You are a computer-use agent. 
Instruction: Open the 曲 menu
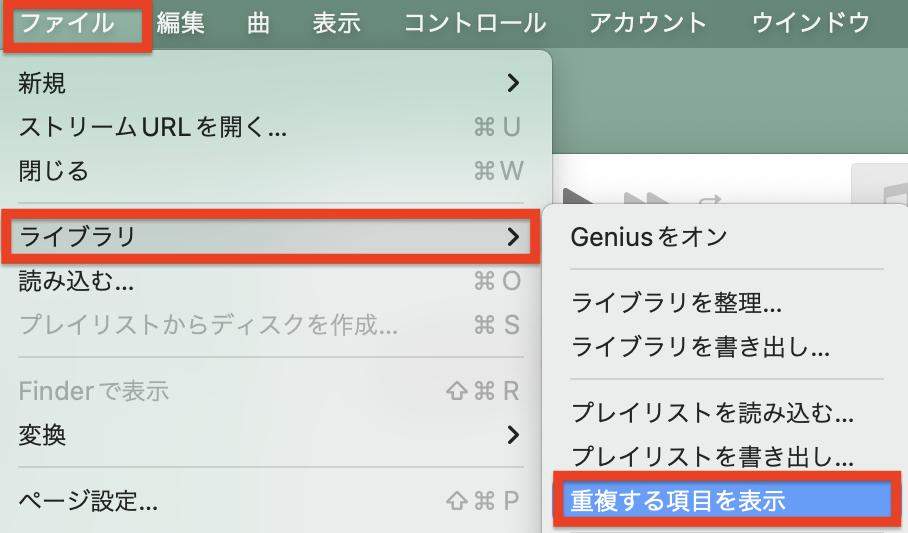(x=258, y=23)
